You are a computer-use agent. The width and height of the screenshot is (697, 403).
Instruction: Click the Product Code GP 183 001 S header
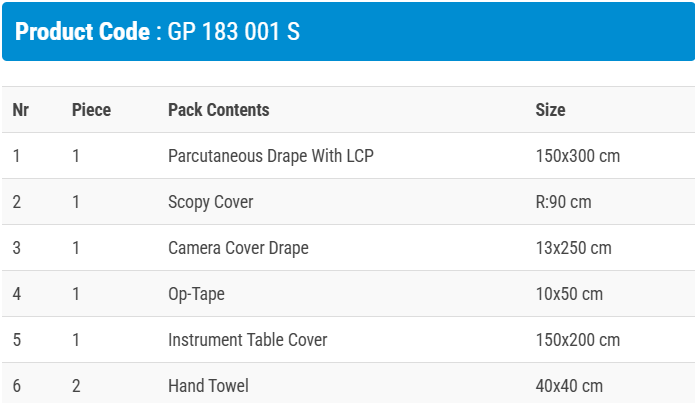158,31
